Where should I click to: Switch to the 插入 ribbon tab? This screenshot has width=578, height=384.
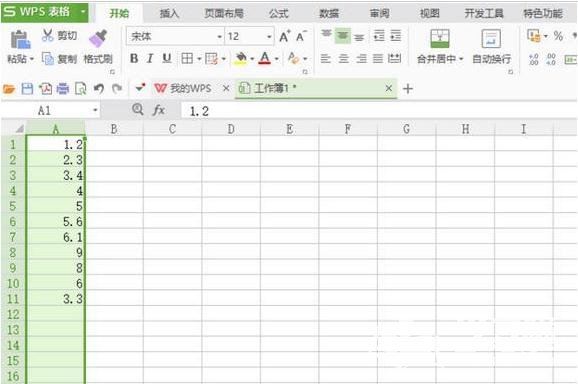[x=169, y=14]
